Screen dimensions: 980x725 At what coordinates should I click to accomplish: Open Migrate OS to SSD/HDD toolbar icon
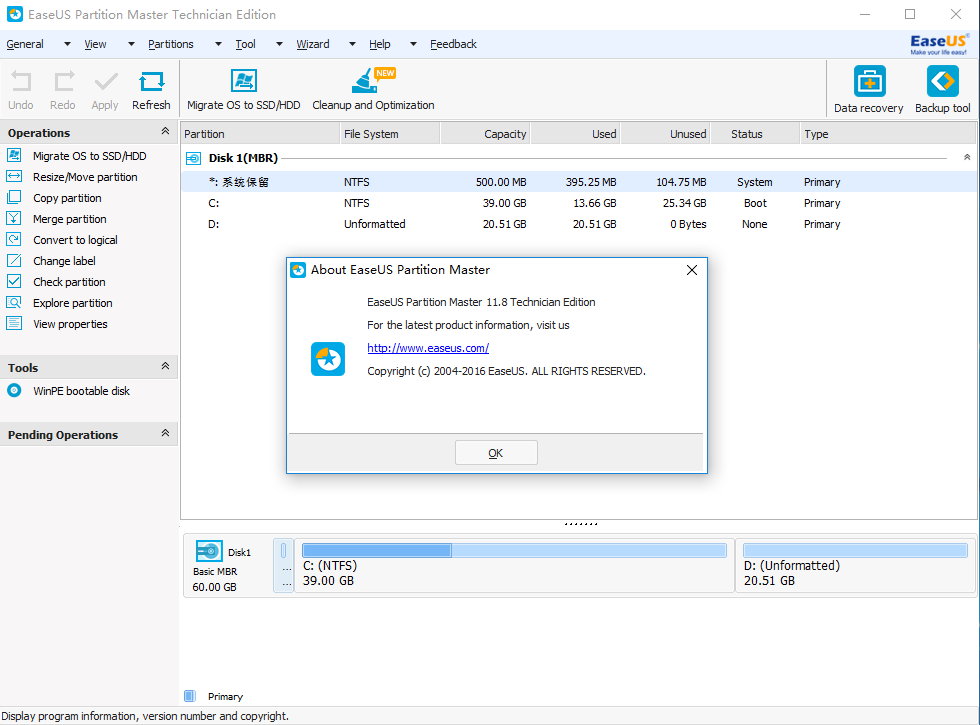(244, 81)
